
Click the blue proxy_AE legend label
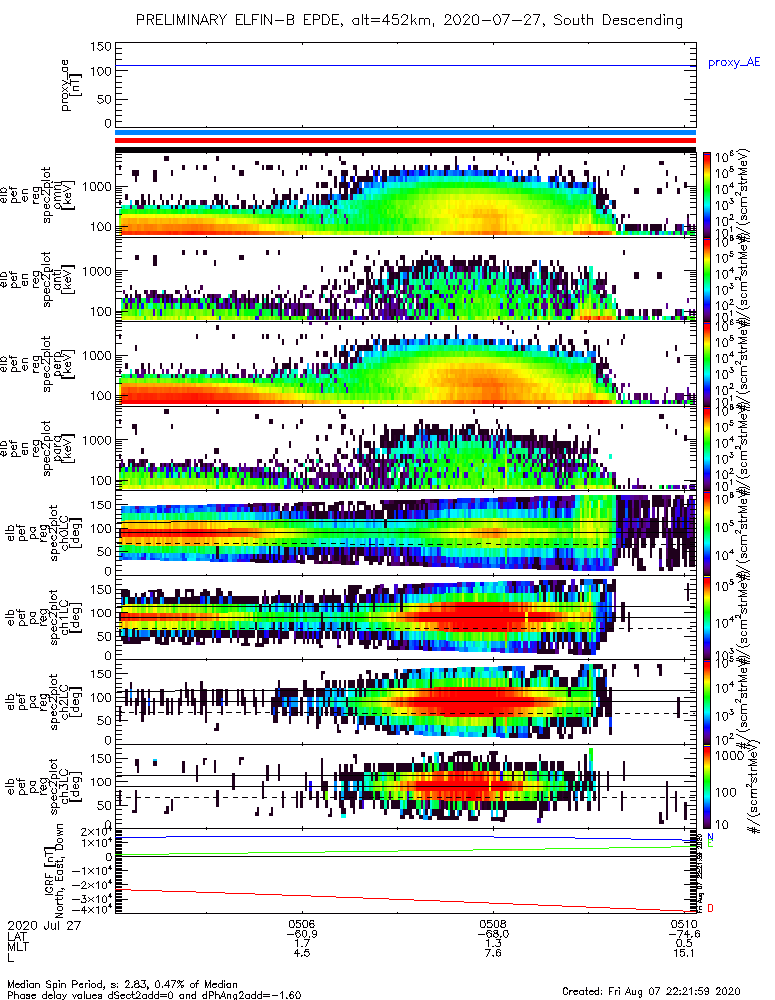(734, 62)
